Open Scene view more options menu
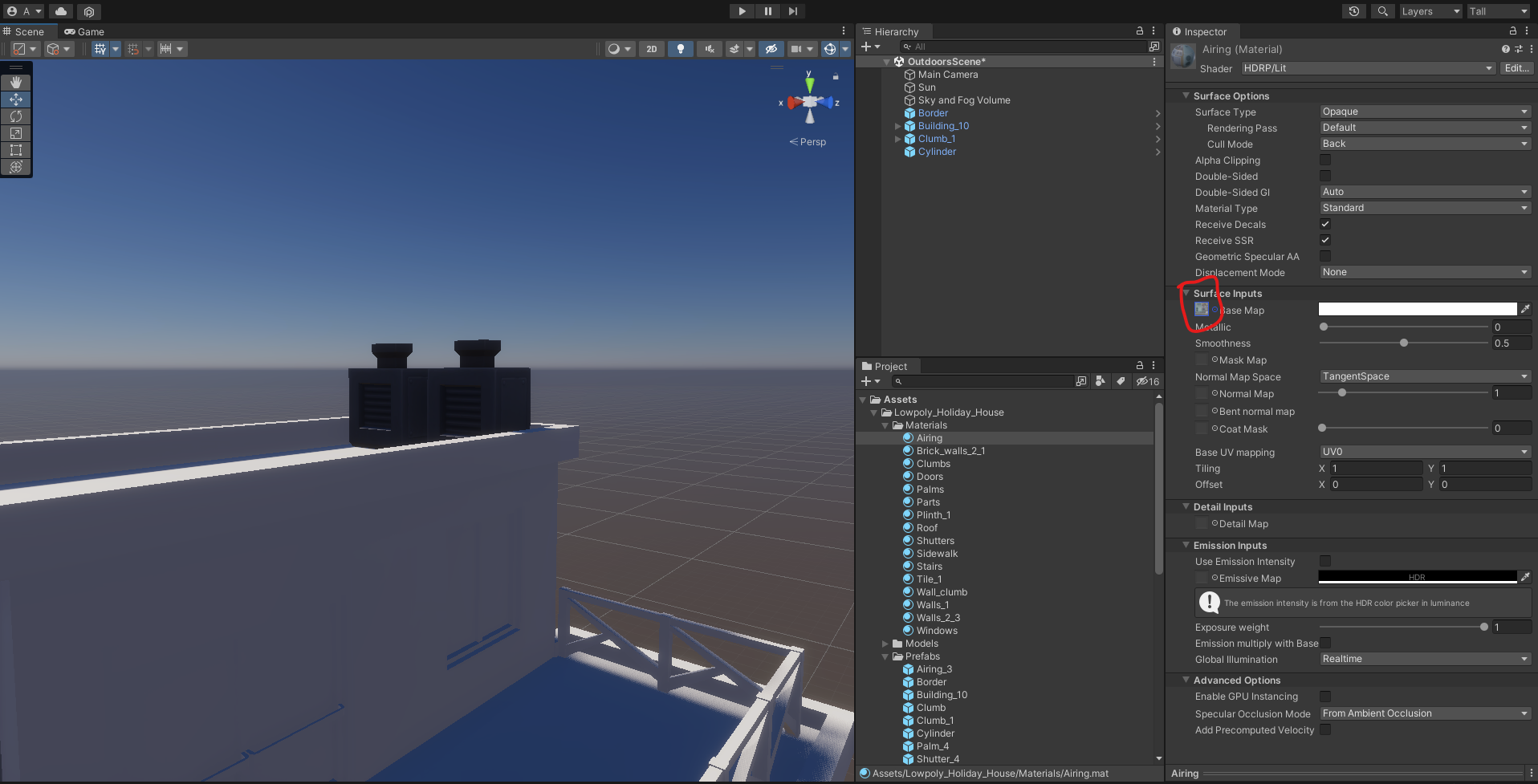Image resolution: width=1538 pixels, height=784 pixels. coord(844,31)
